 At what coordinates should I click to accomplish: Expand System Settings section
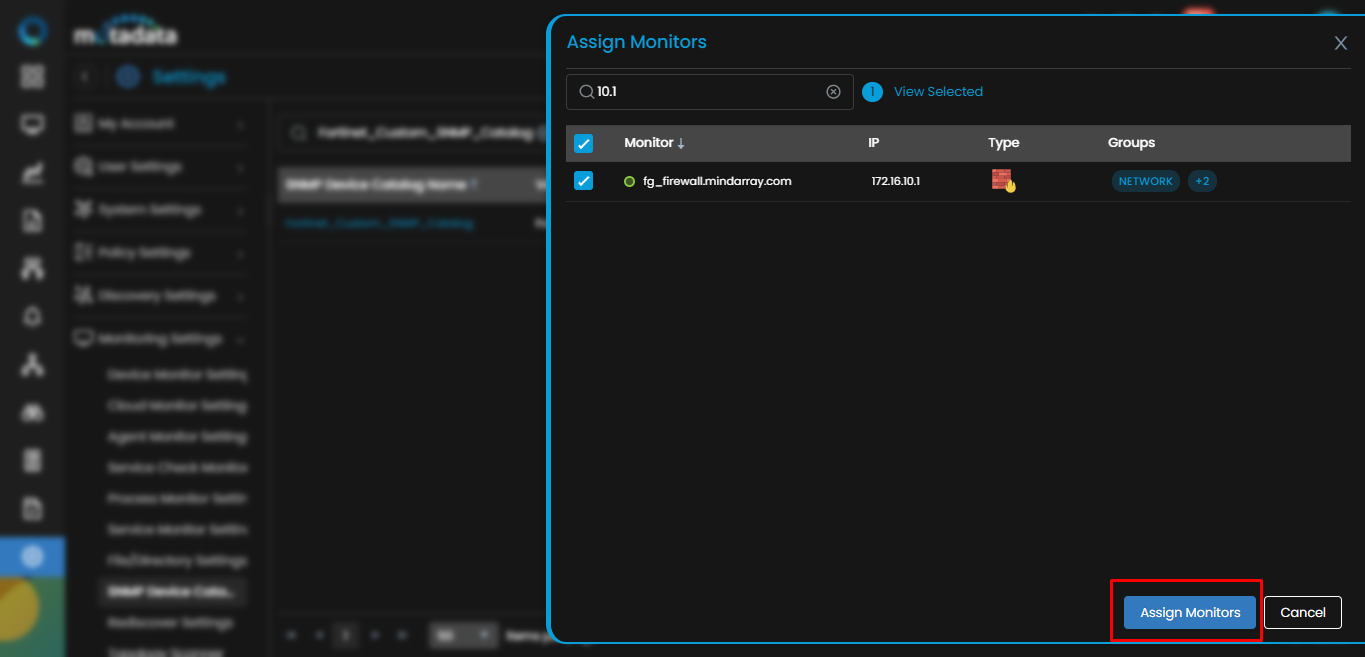point(159,210)
